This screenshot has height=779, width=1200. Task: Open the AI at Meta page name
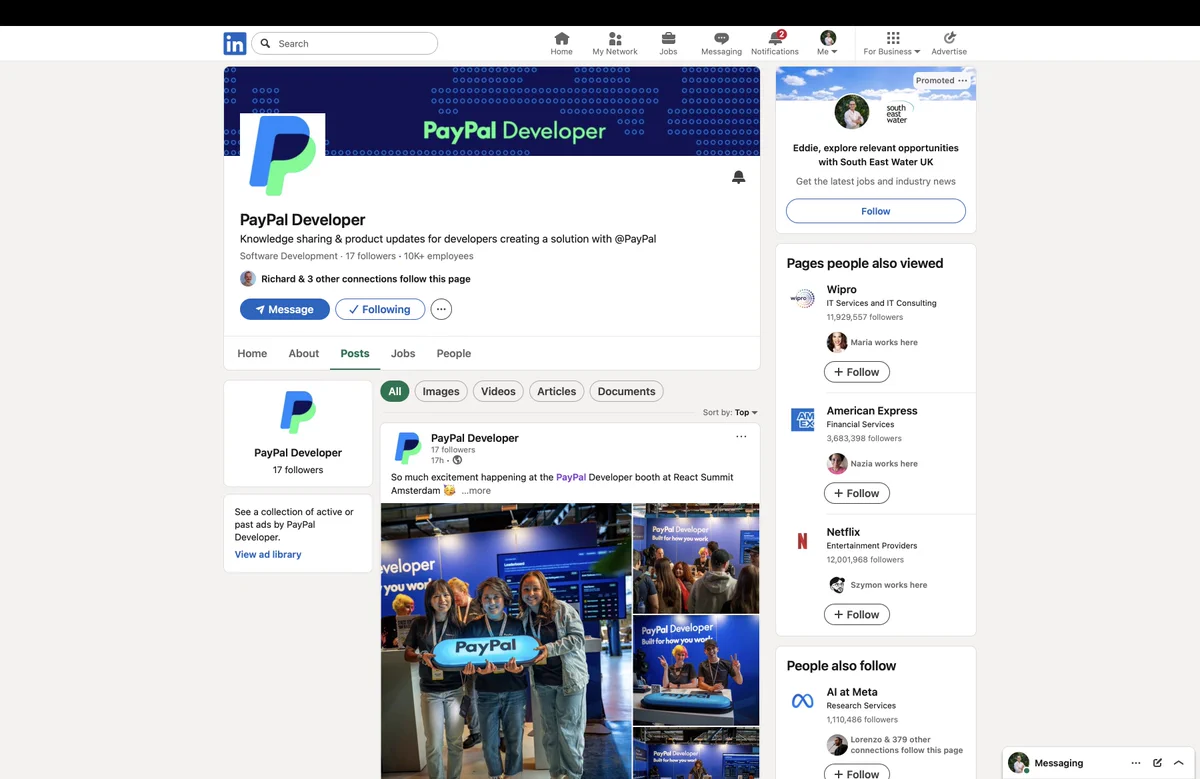852,692
